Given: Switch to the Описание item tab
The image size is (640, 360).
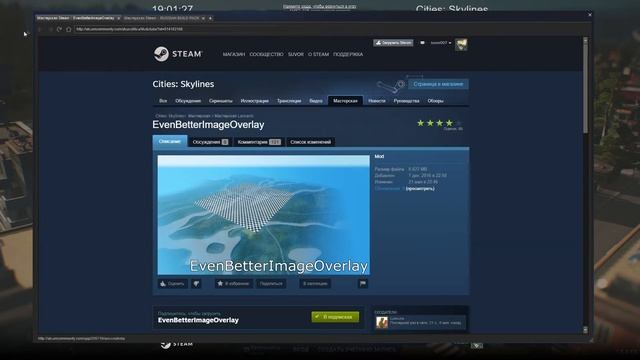Looking at the screenshot, I should tap(170, 141).
